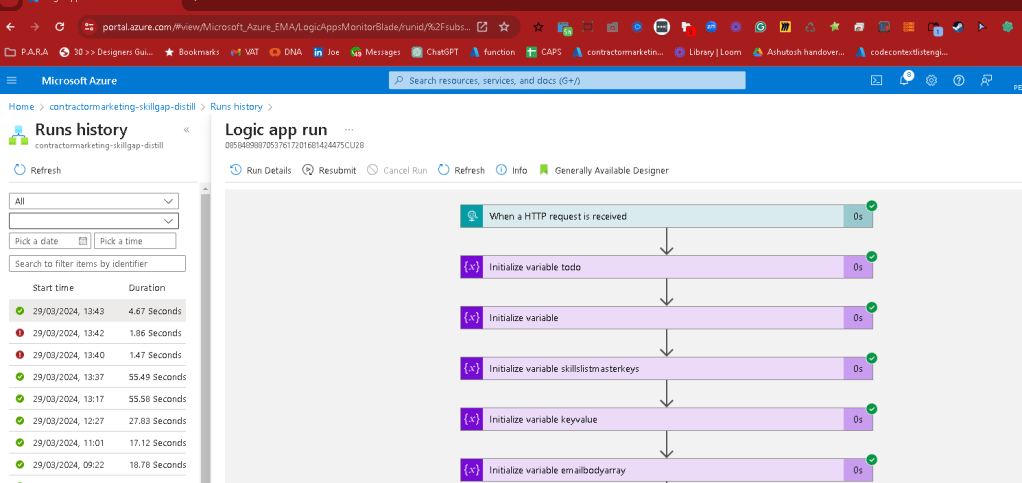The height and width of the screenshot is (483, 1022).
Task: Open page in app icon in address bar
Action: pos(482,27)
